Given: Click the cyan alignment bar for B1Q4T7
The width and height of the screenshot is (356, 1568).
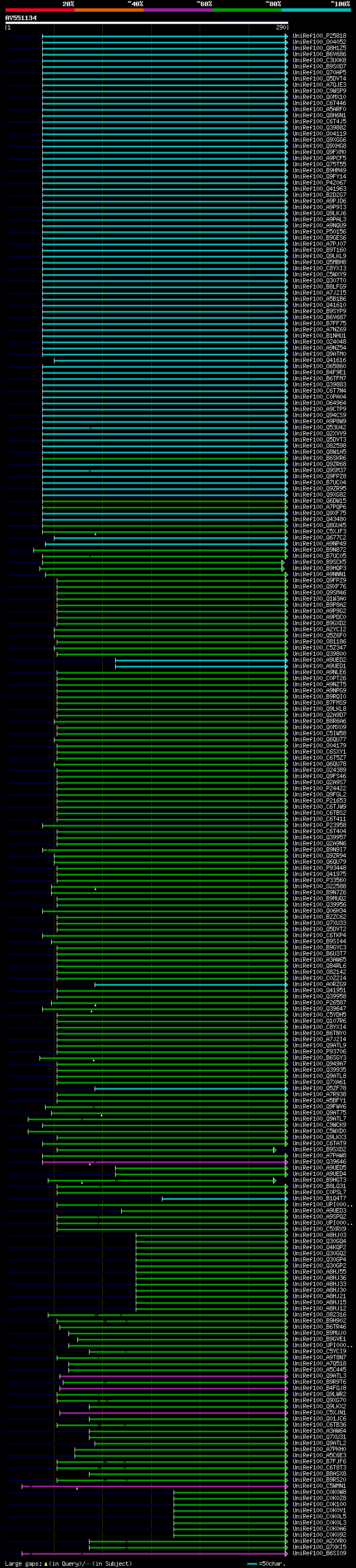Looking at the screenshot, I should coord(225,1199).
